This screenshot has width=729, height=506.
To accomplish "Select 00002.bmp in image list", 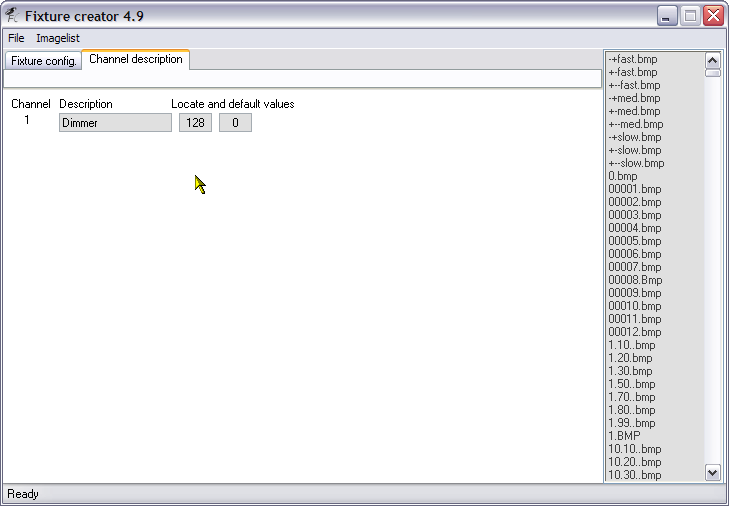I will click(x=635, y=202).
